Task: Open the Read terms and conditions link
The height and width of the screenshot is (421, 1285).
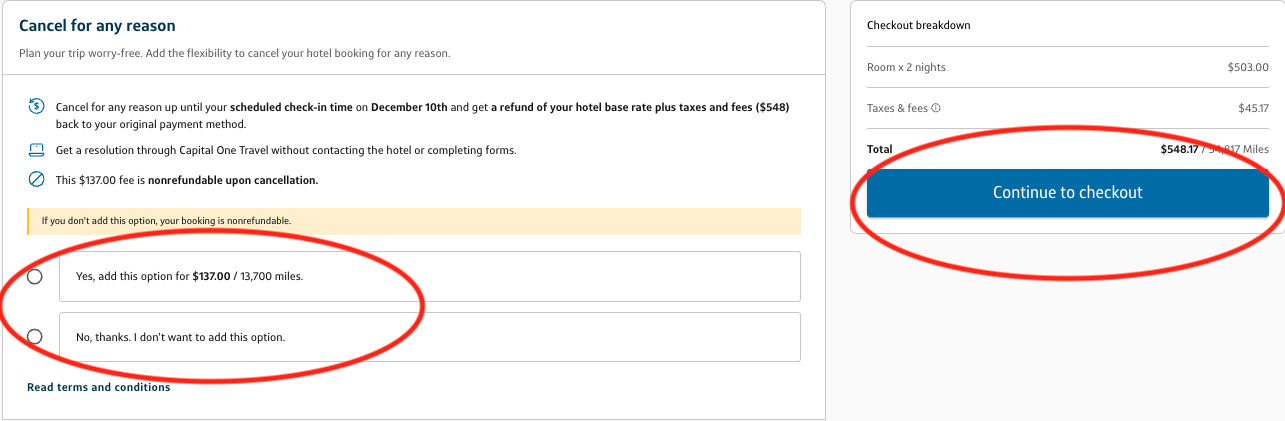Action: click(98, 387)
